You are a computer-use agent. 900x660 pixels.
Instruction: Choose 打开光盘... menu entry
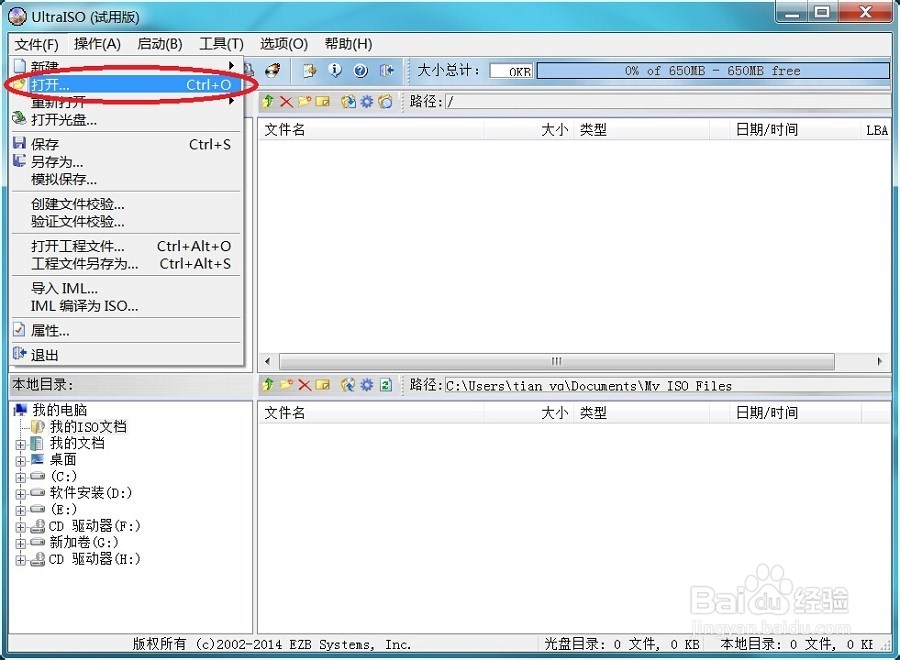pyautogui.click(x=126, y=120)
